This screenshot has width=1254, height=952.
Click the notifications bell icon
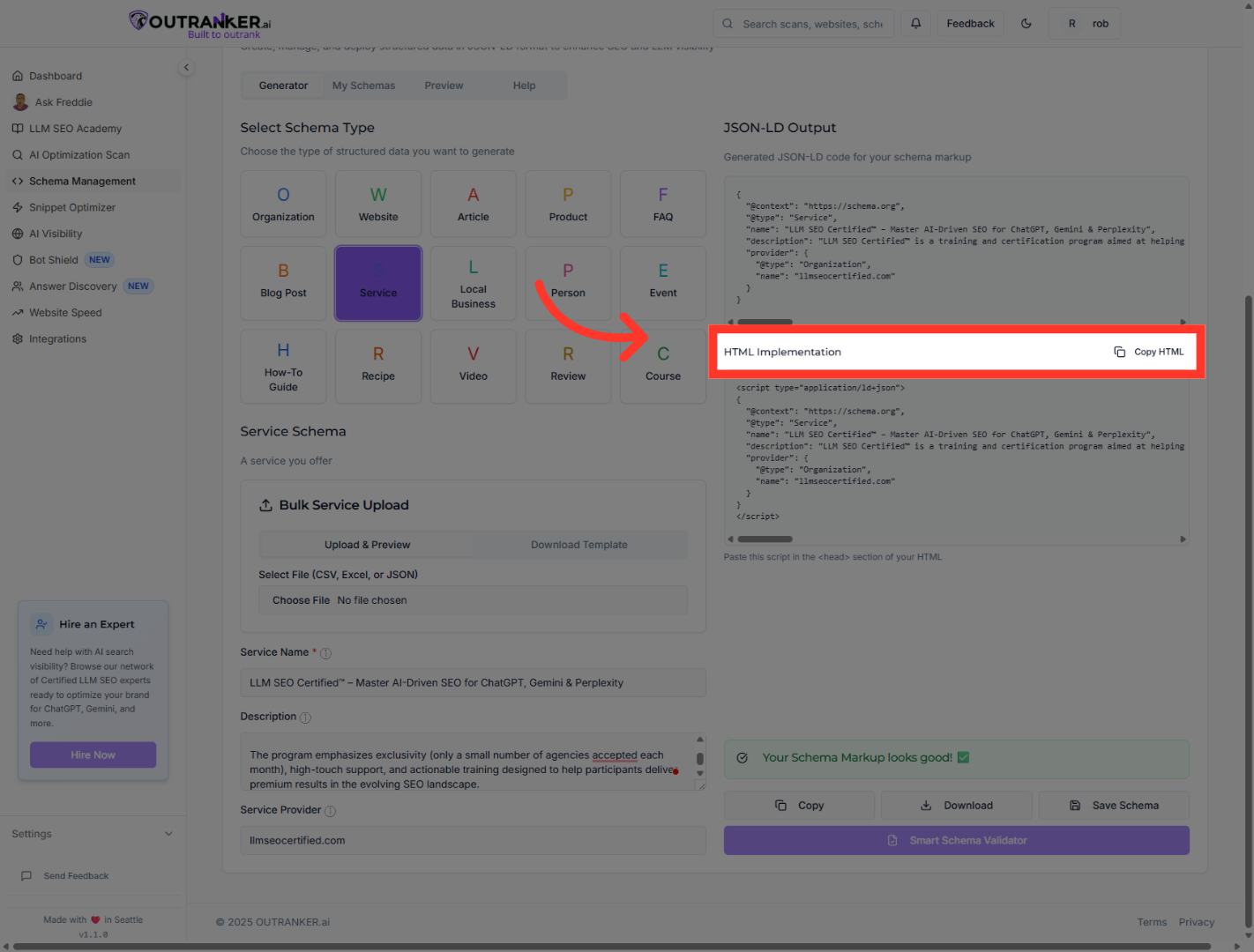[915, 24]
